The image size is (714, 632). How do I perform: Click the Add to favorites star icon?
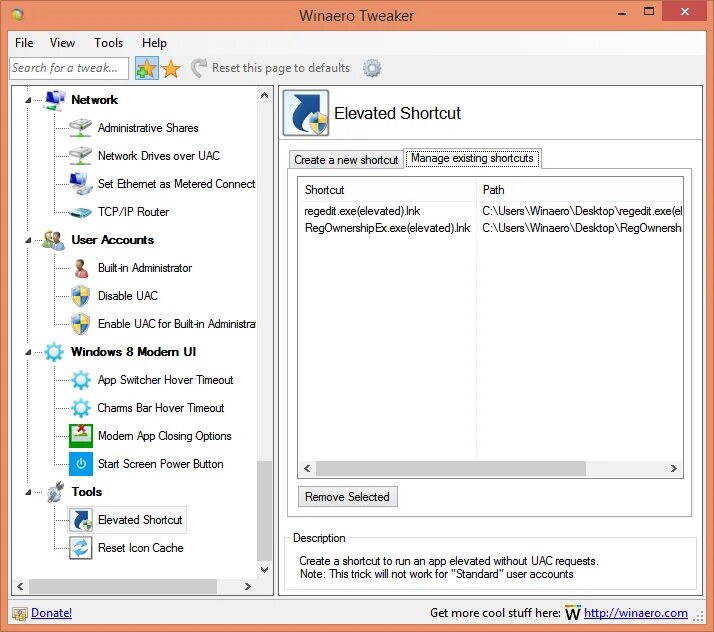[147, 68]
